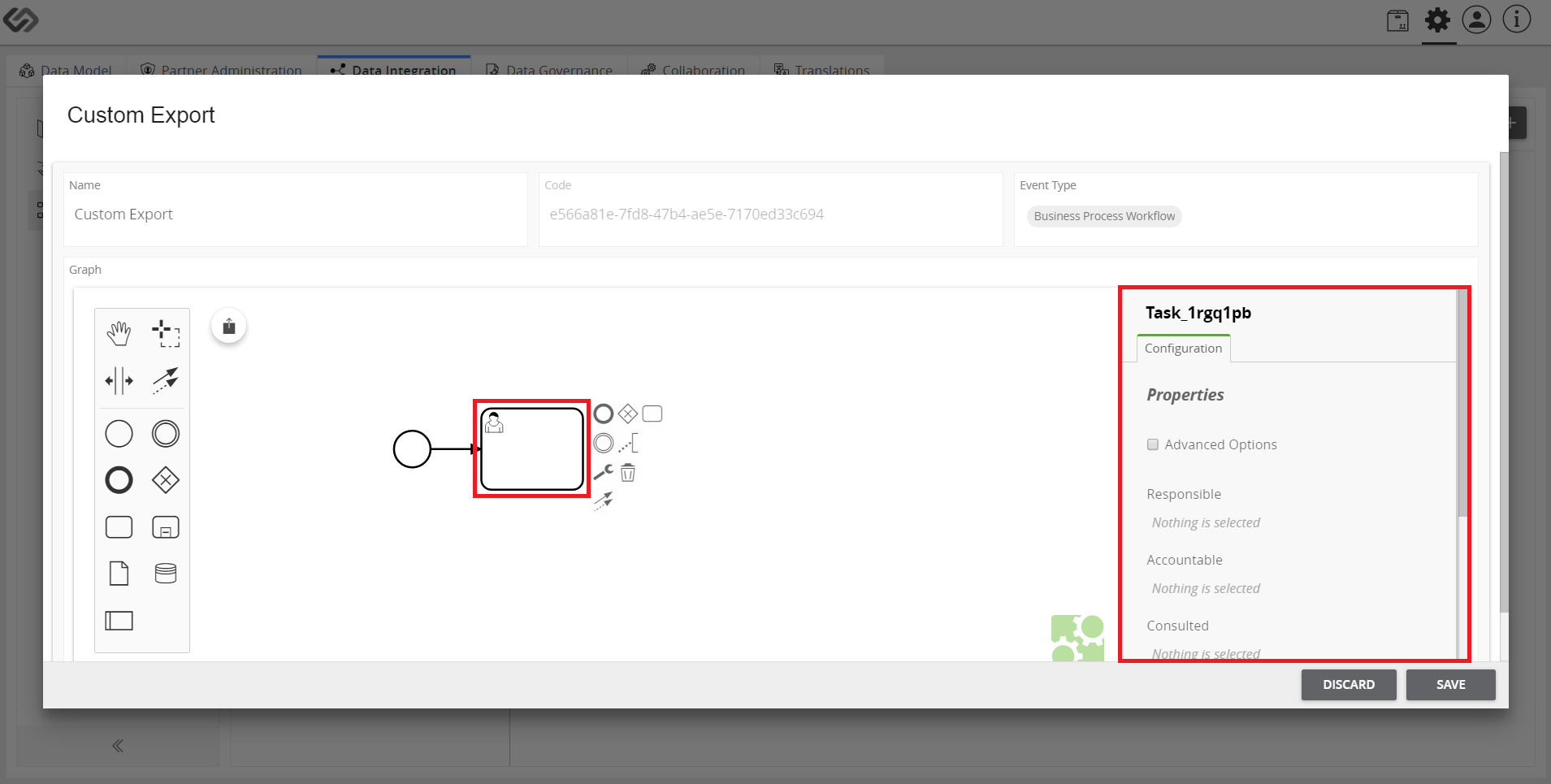Click the Code field value
The width and height of the screenshot is (1551, 784).
[x=687, y=214]
